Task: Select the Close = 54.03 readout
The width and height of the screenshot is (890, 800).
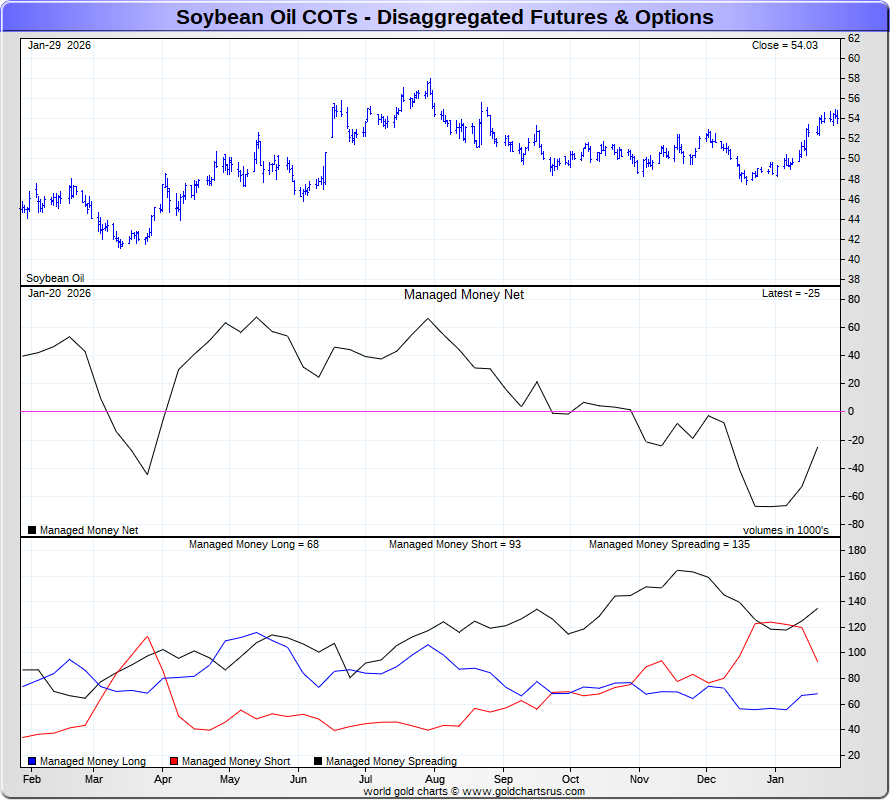Action: pos(785,45)
